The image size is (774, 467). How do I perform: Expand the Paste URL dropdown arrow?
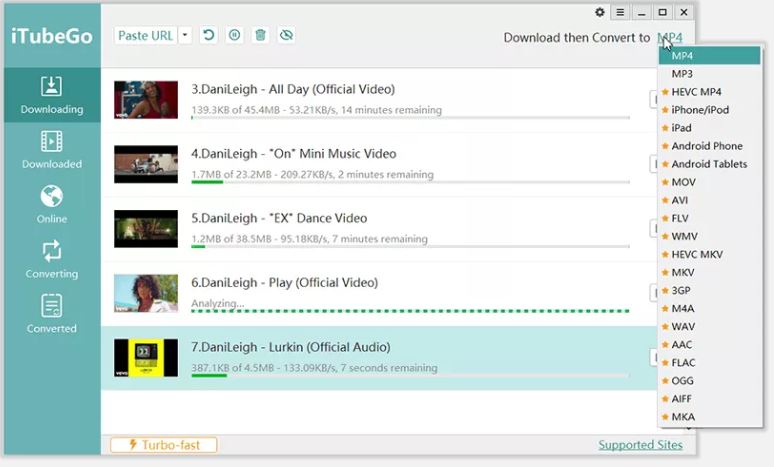point(185,36)
